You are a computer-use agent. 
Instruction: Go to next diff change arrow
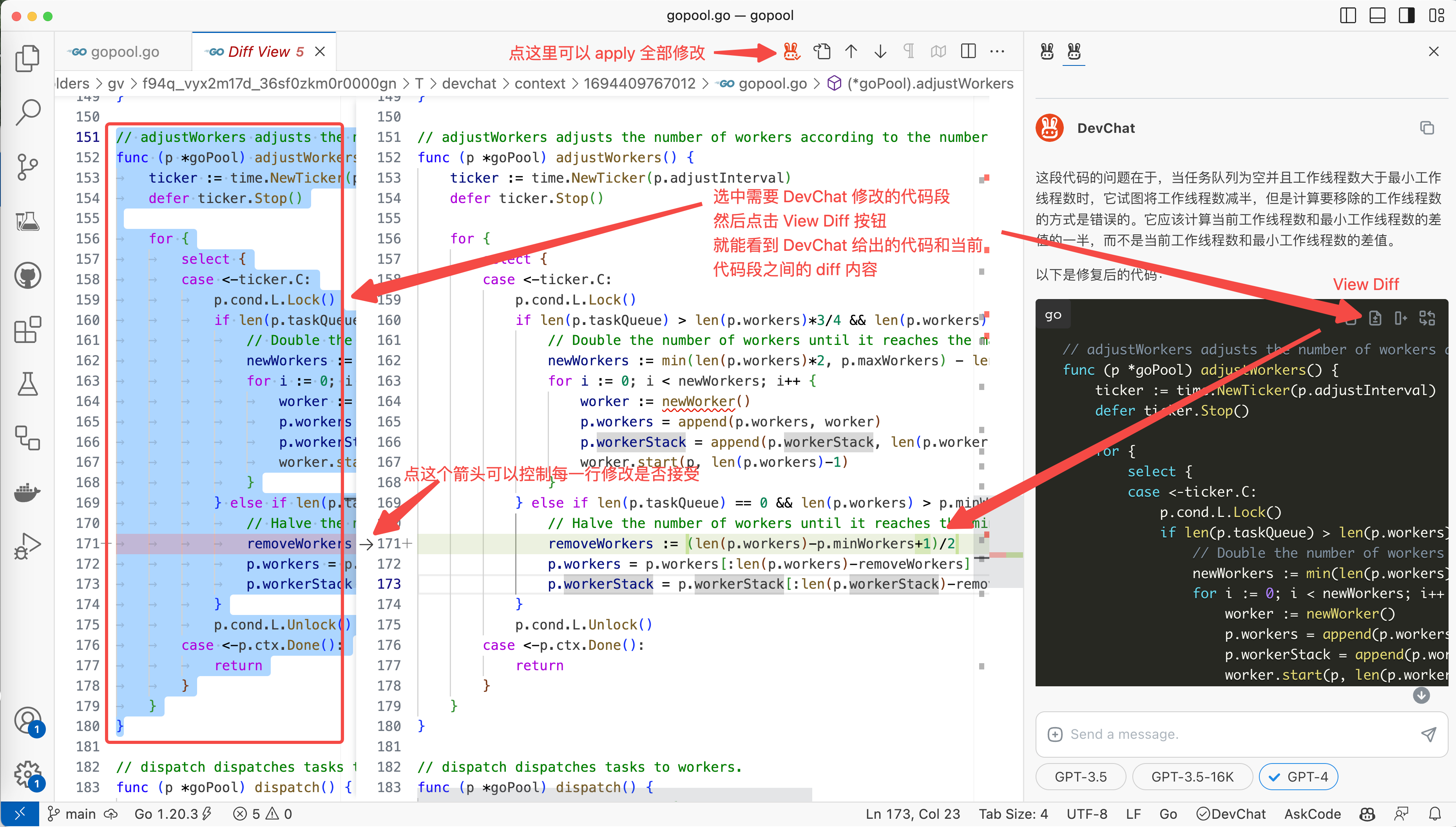880,52
